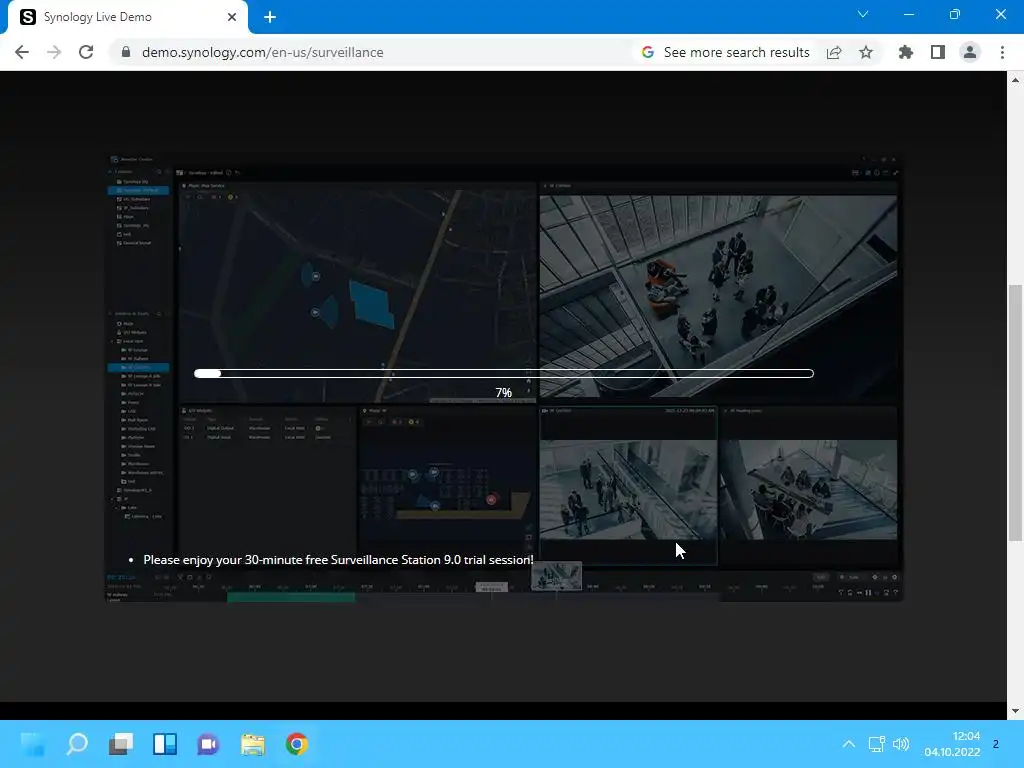1024x768 pixels.
Task: Open the network status tray icon
Action: click(876, 744)
